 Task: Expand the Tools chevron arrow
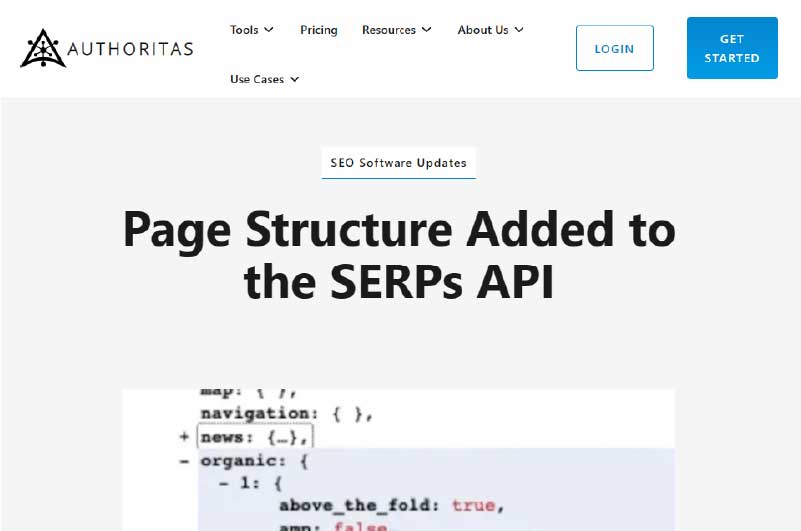(x=269, y=30)
